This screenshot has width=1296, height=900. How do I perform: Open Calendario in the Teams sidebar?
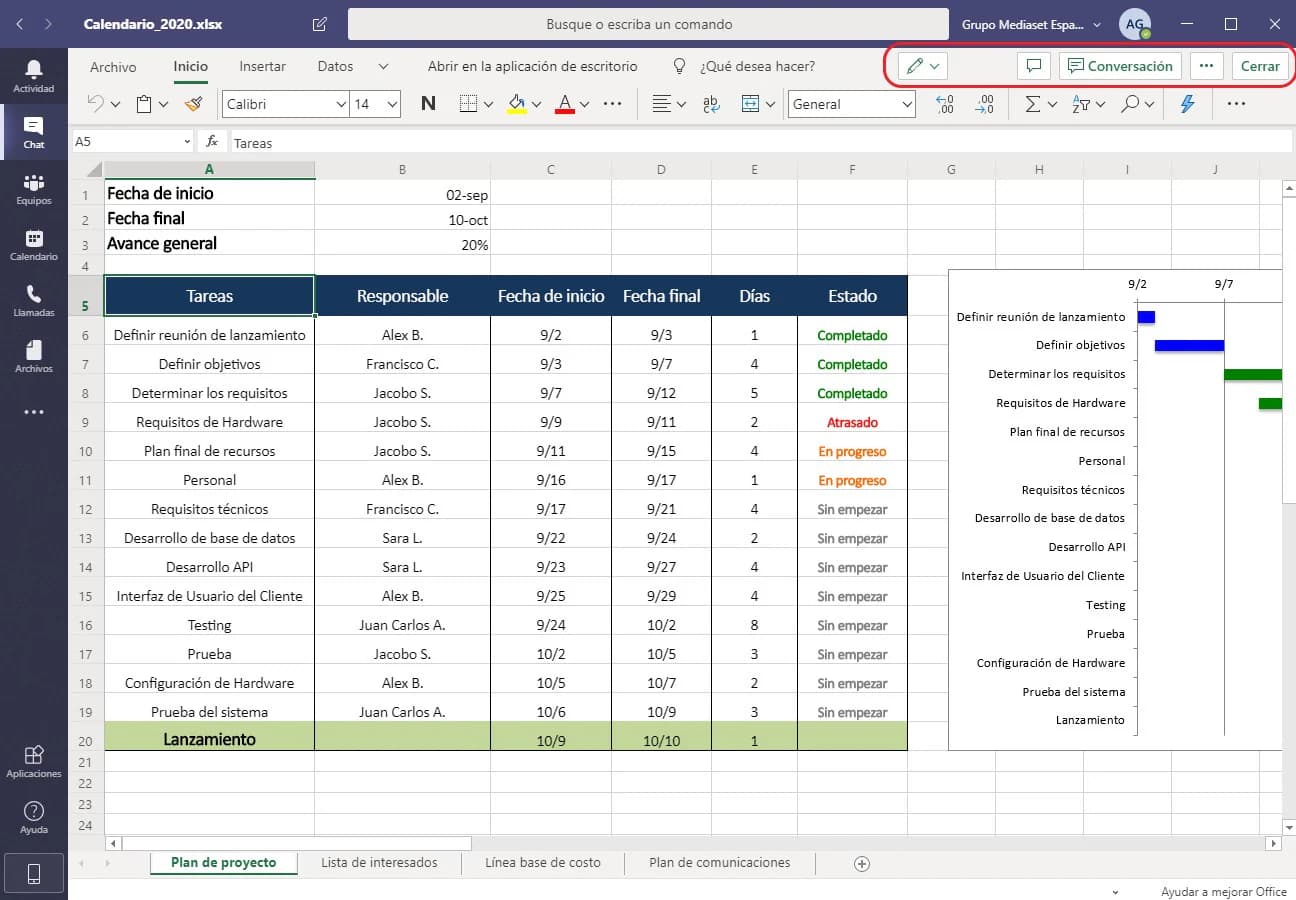(x=34, y=244)
